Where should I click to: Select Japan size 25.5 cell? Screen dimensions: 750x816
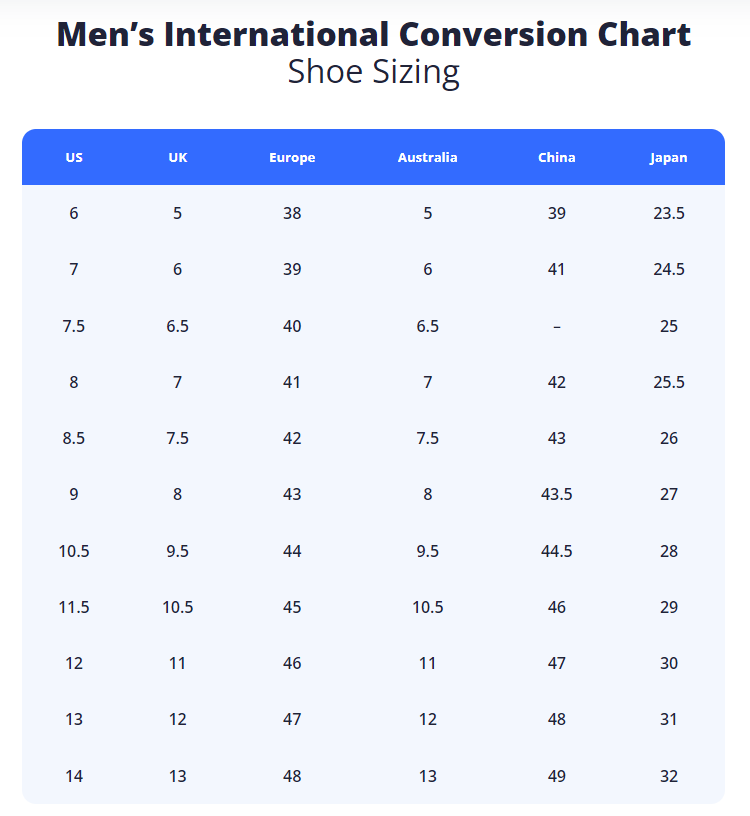point(669,382)
